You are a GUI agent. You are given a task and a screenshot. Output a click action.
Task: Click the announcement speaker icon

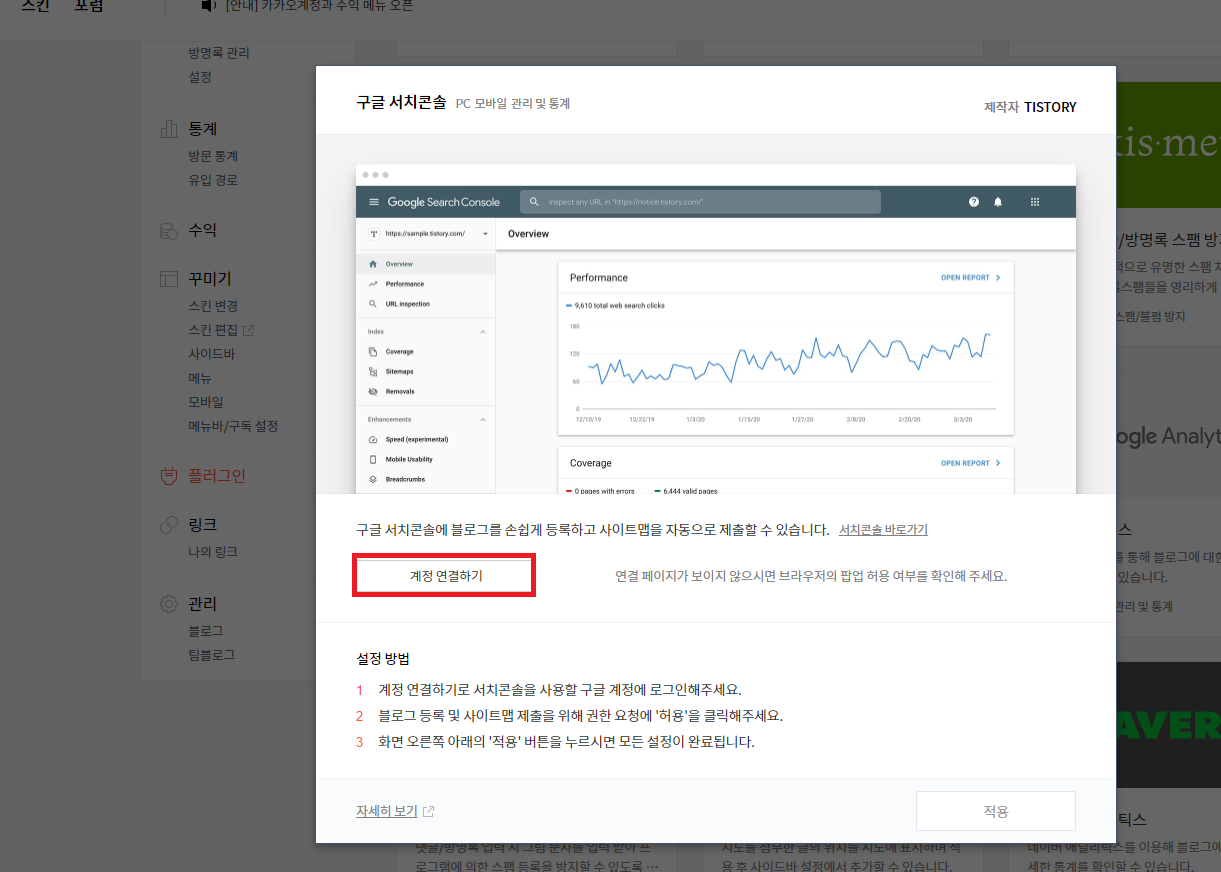[x=208, y=6]
